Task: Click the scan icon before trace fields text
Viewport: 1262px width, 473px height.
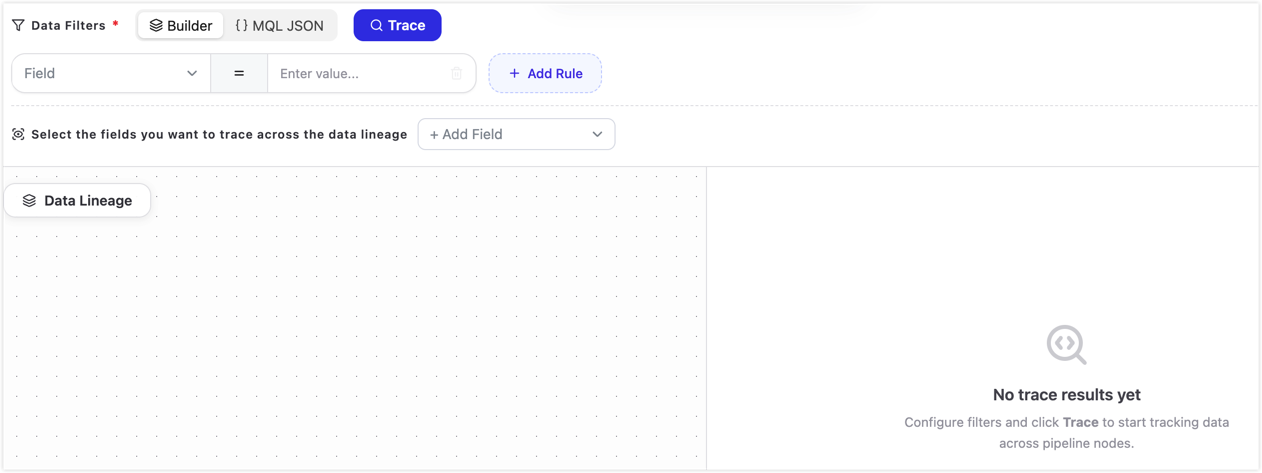Action: point(18,134)
